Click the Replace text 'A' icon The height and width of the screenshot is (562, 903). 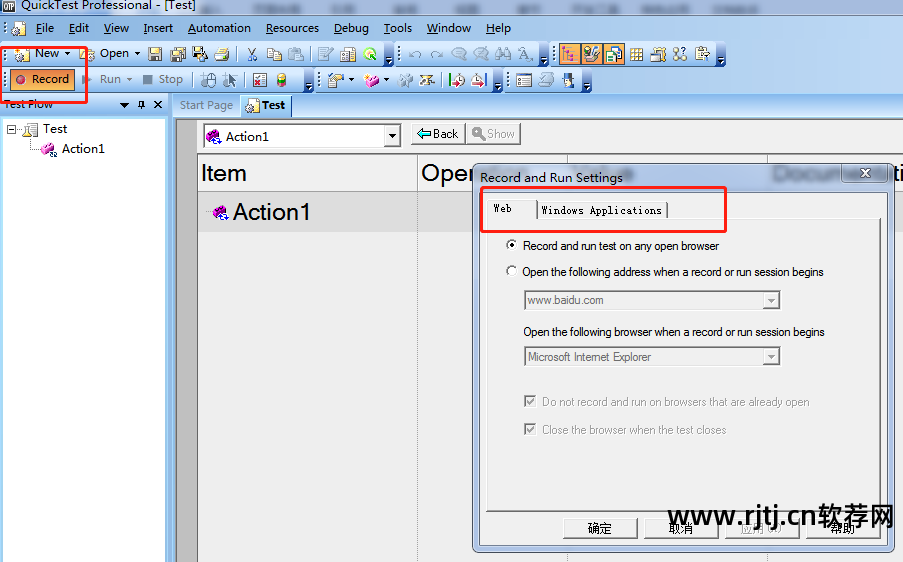(525, 54)
